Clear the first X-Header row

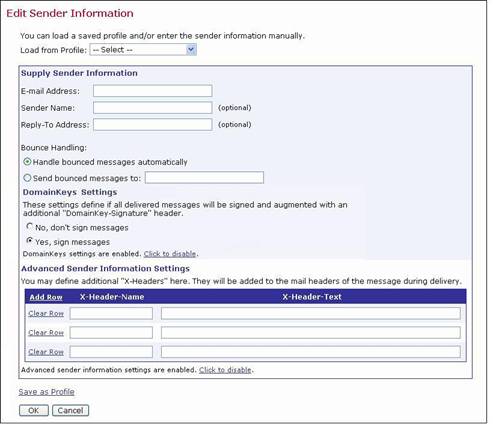click(x=46, y=314)
